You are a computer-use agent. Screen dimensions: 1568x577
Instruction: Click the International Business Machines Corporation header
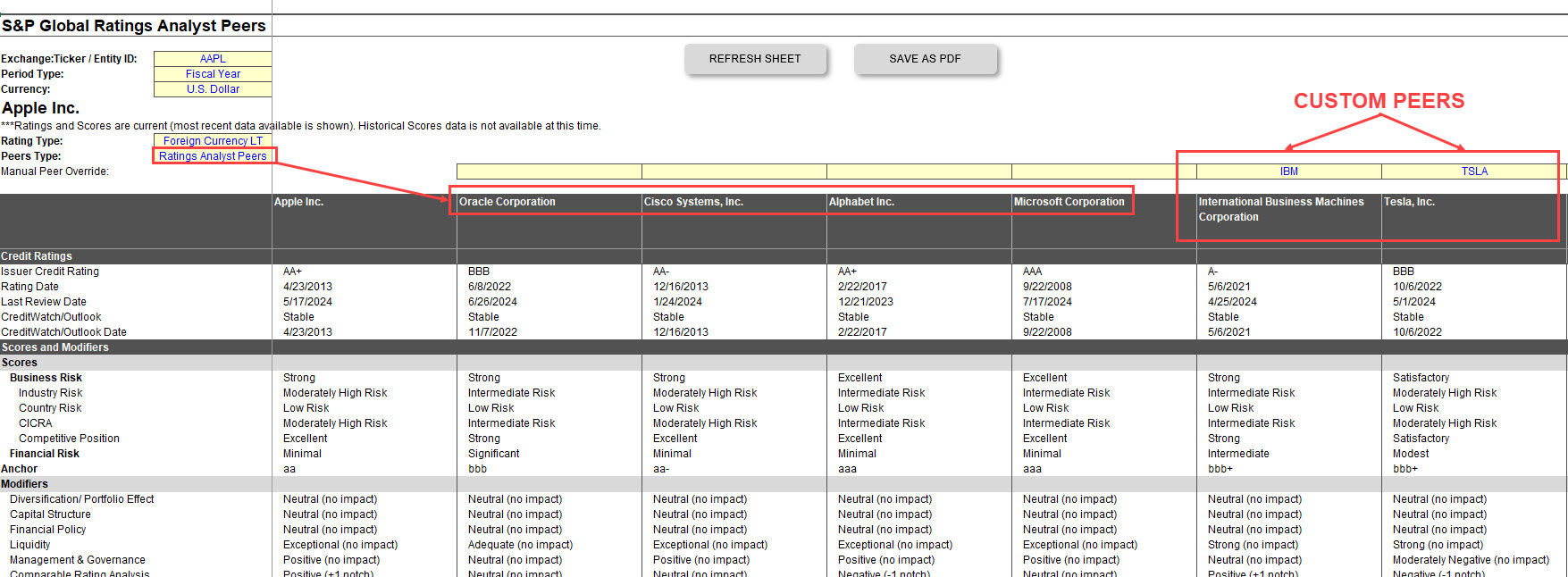tap(1289, 221)
